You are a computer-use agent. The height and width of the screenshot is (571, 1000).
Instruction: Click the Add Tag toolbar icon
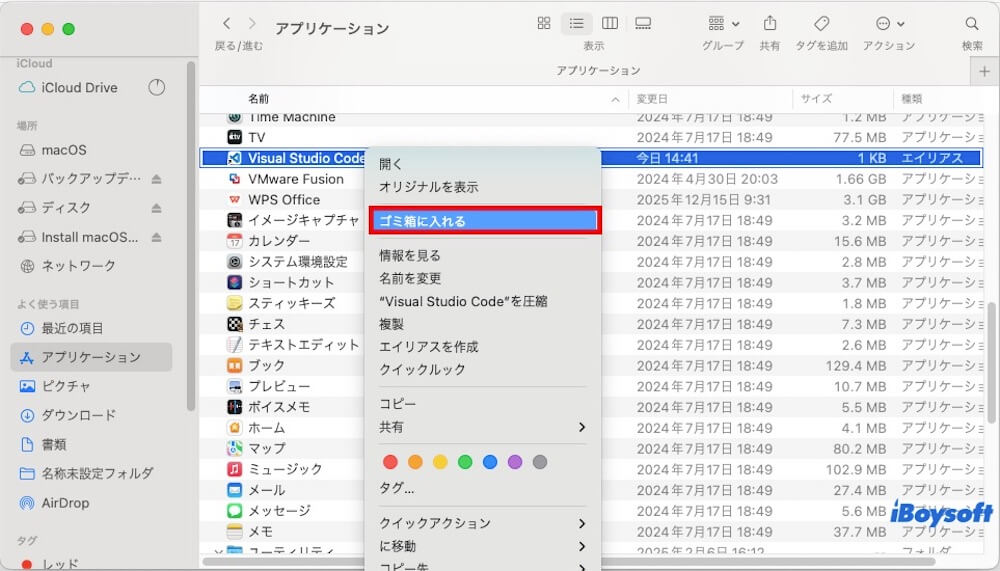[x=821, y=24]
